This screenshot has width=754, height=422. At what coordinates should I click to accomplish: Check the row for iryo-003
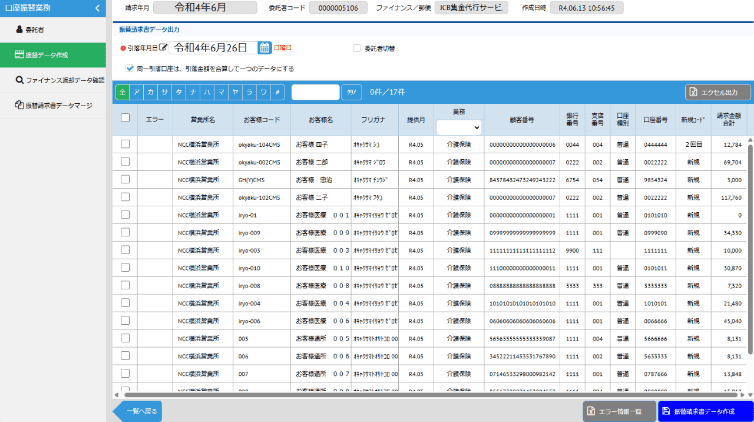pos(126,249)
